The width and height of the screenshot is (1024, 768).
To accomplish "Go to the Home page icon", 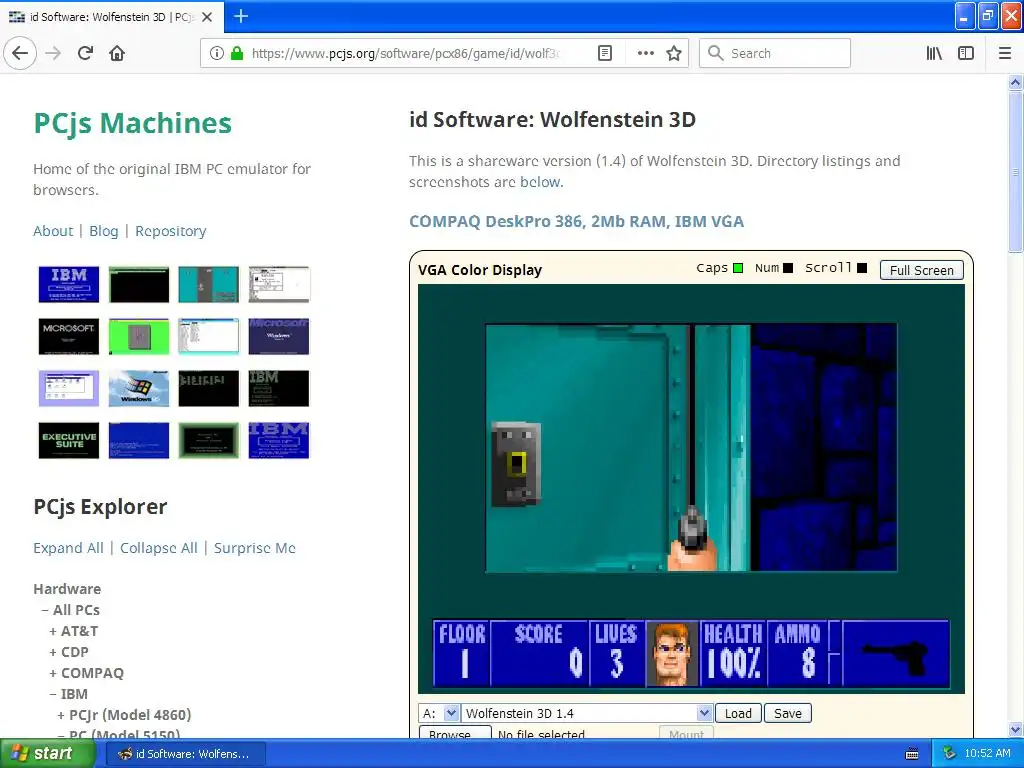I will [x=117, y=53].
